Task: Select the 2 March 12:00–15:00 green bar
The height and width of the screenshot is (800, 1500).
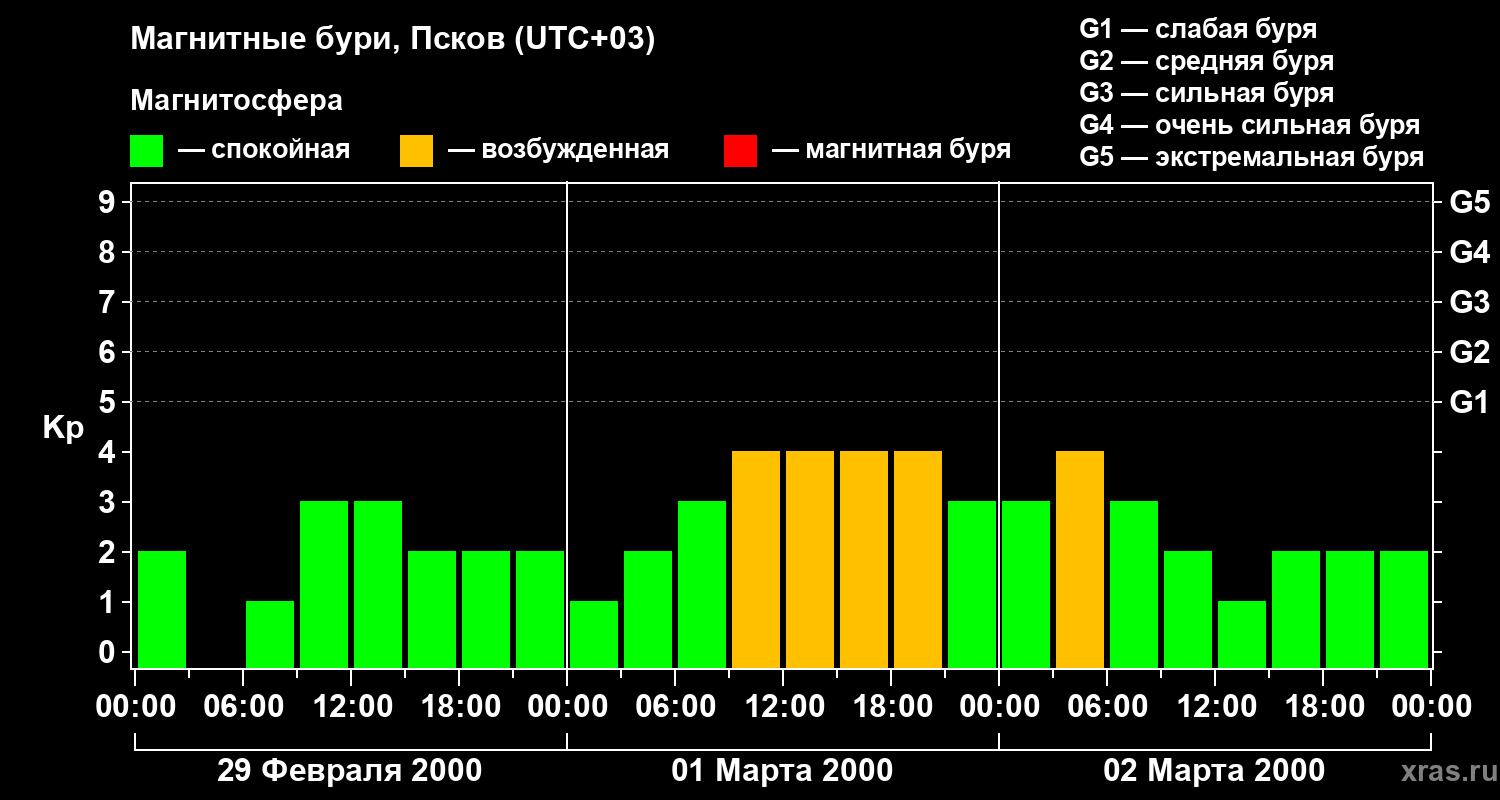Action: click(1242, 634)
